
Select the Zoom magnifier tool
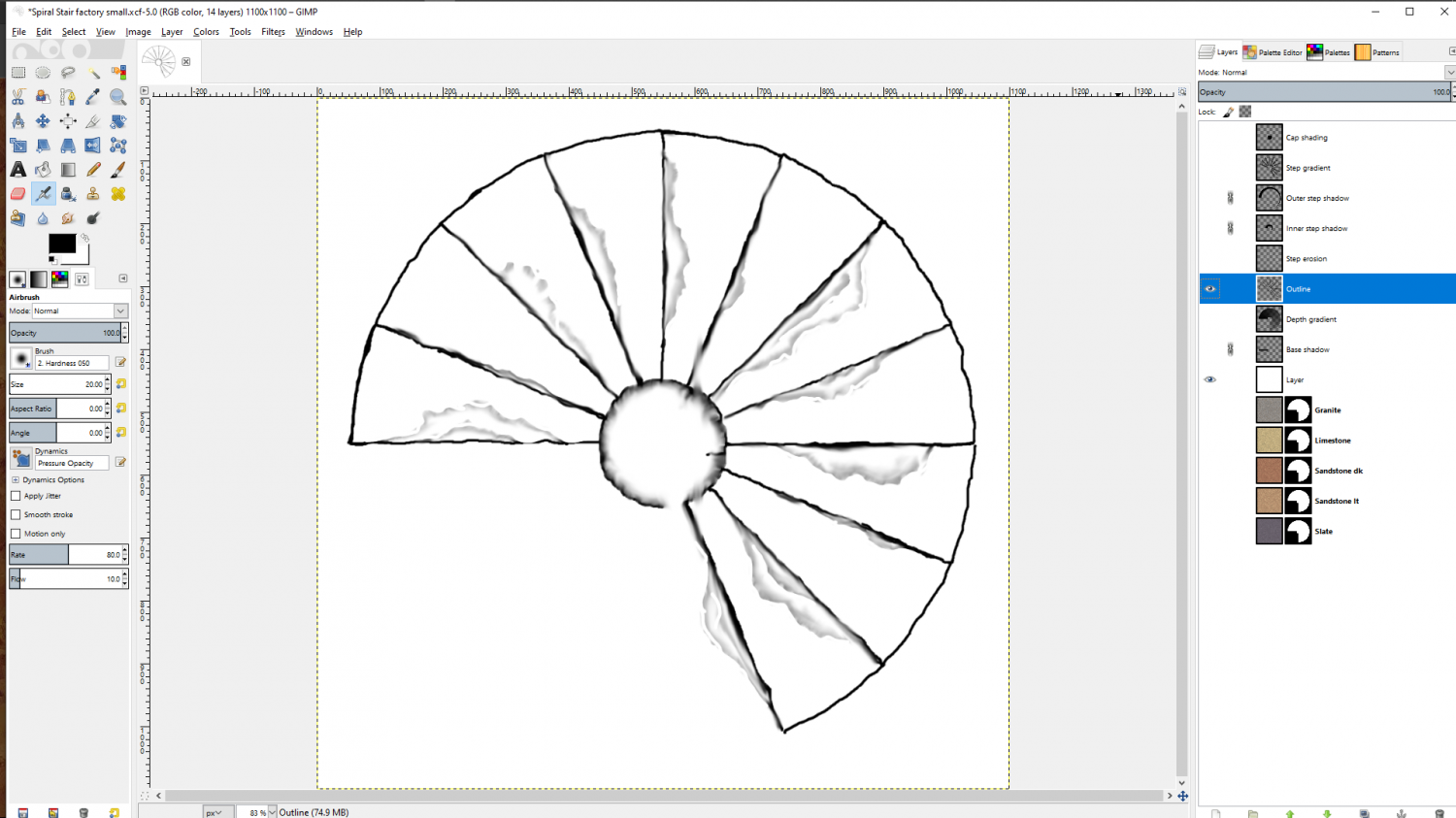[x=118, y=97]
